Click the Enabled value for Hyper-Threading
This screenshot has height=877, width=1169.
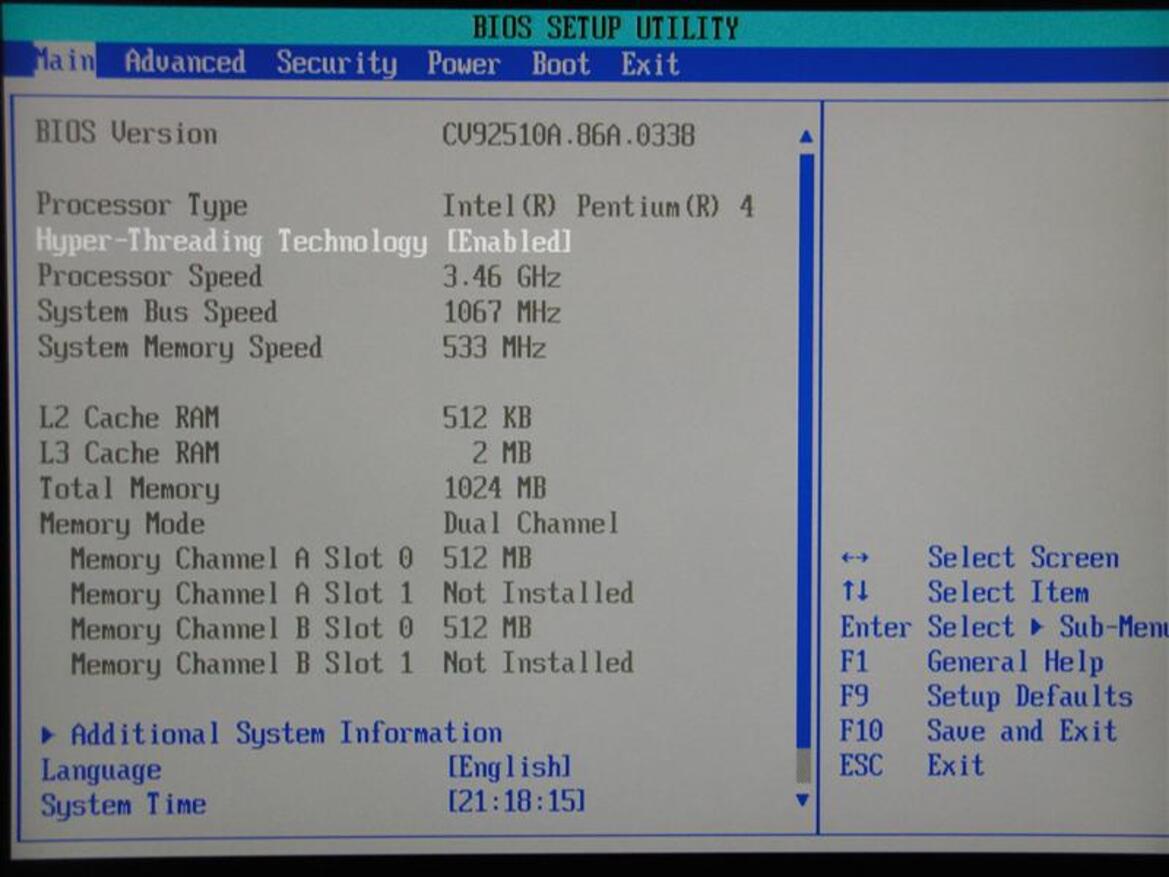click(x=510, y=241)
